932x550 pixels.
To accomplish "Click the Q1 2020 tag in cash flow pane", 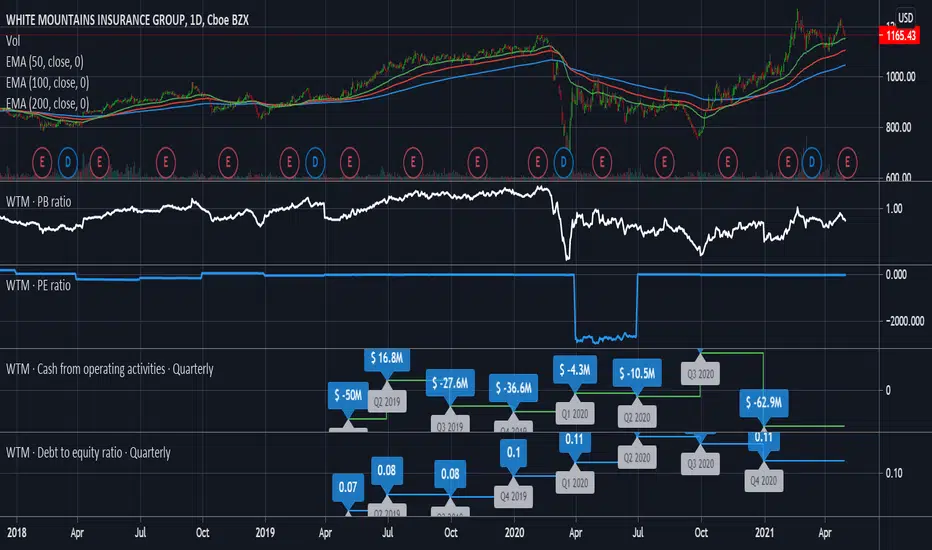I will point(575,414).
